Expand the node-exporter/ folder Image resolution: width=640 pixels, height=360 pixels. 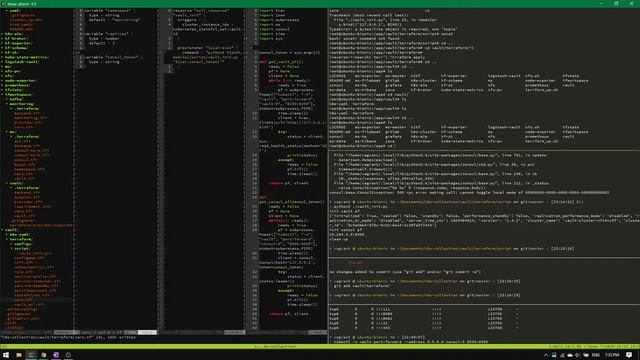tap(20, 80)
